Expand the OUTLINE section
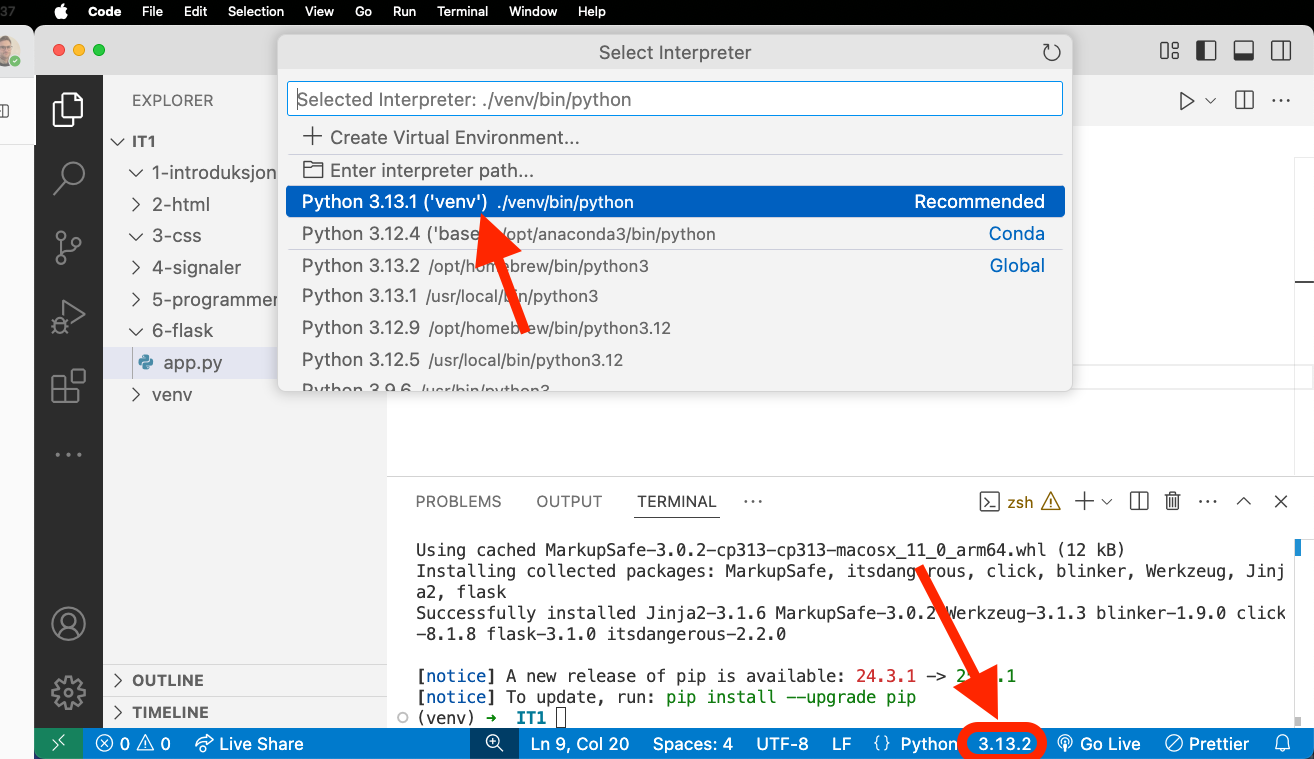This screenshot has width=1314, height=759. coord(167,680)
